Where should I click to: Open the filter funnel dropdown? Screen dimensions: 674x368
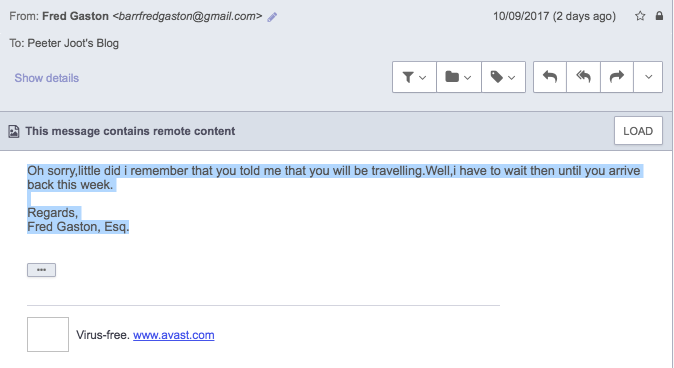tap(414, 77)
